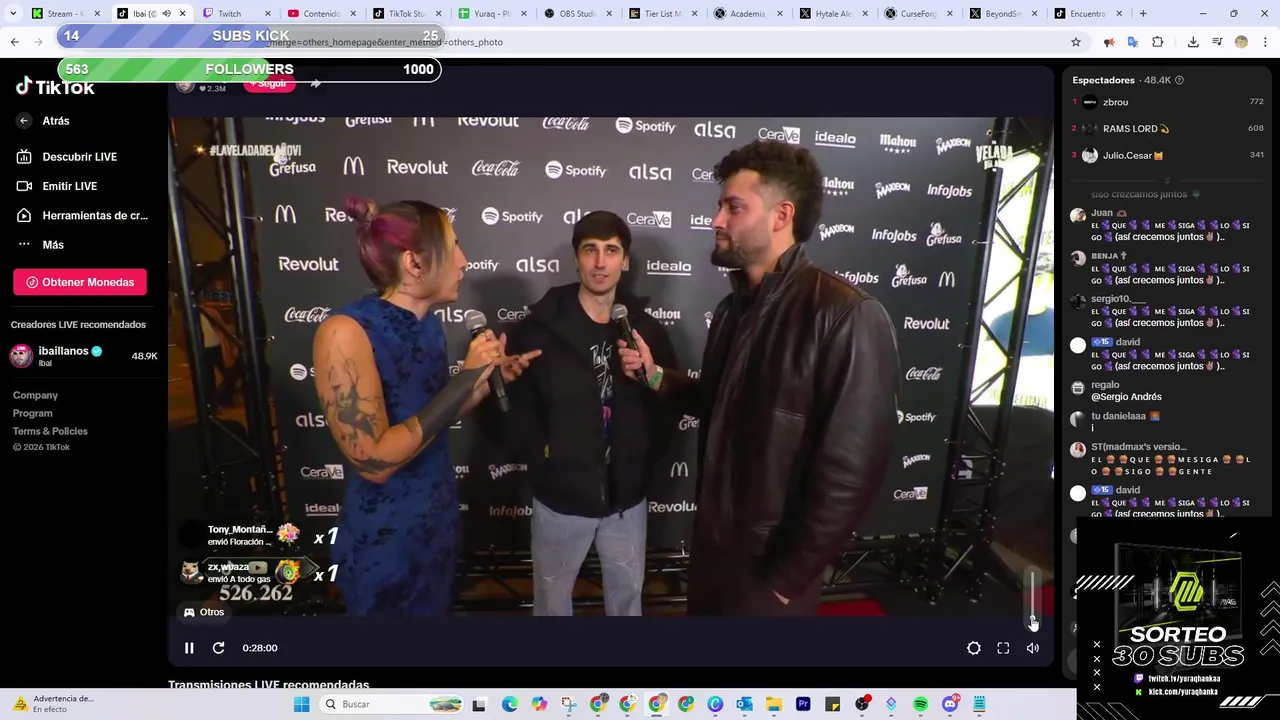Click the taskbar Buscar search box
1280x720 pixels.
(x=392, y=704)
